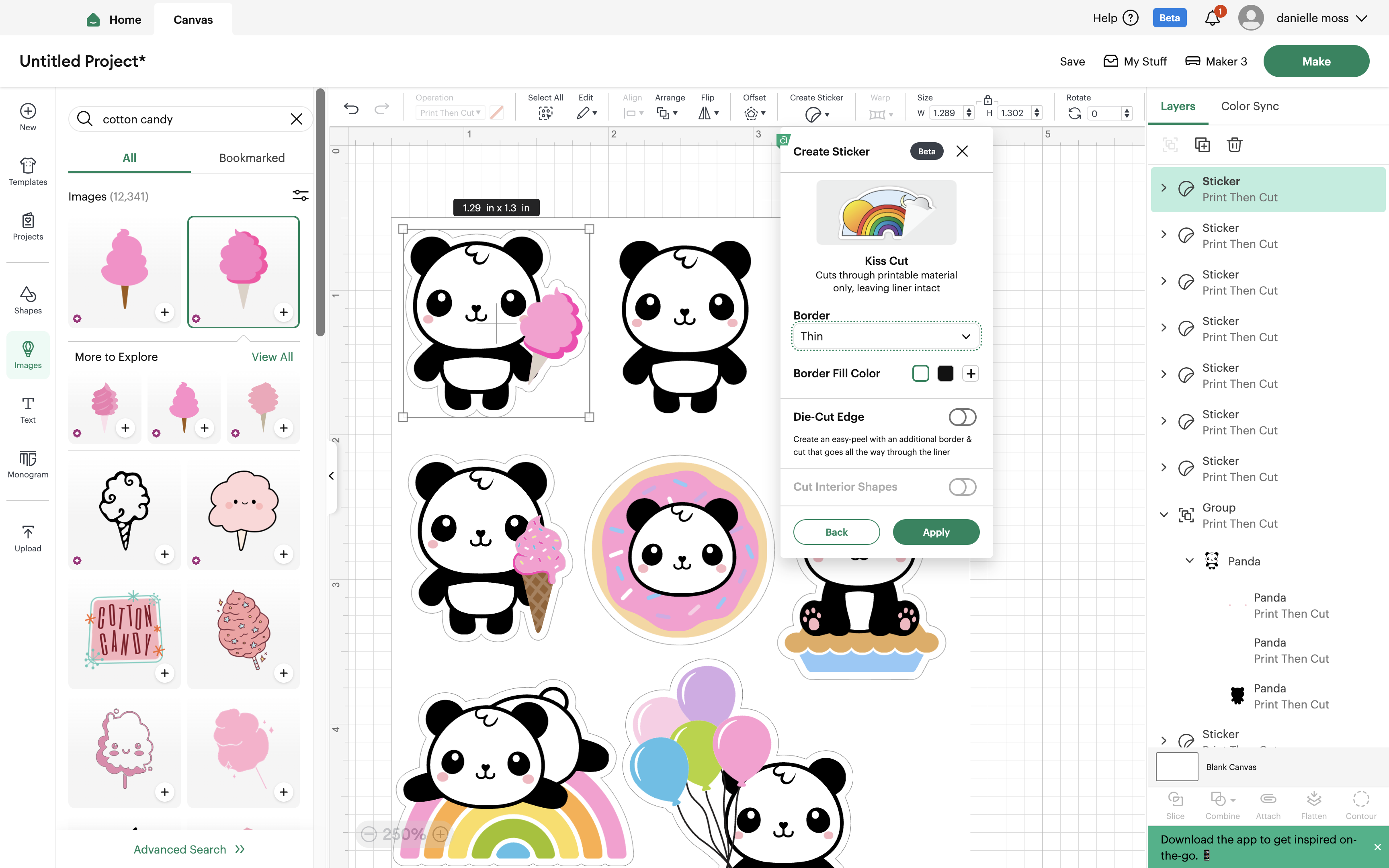Viewport: 1389px width, 868px height.
Task: Open the Edit dropdown
Action: click(587, 113)
